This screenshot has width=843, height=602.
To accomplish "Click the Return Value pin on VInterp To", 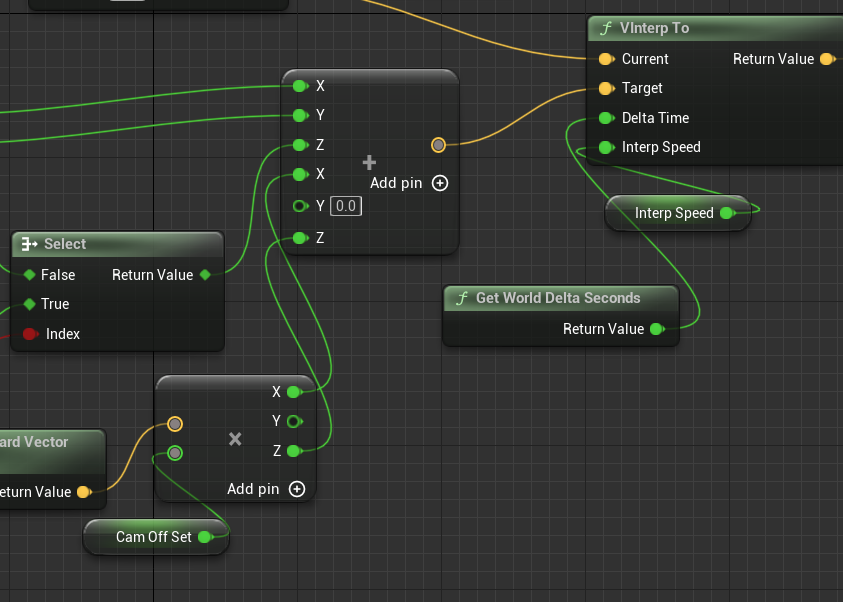I will click(x=828, y=59).
